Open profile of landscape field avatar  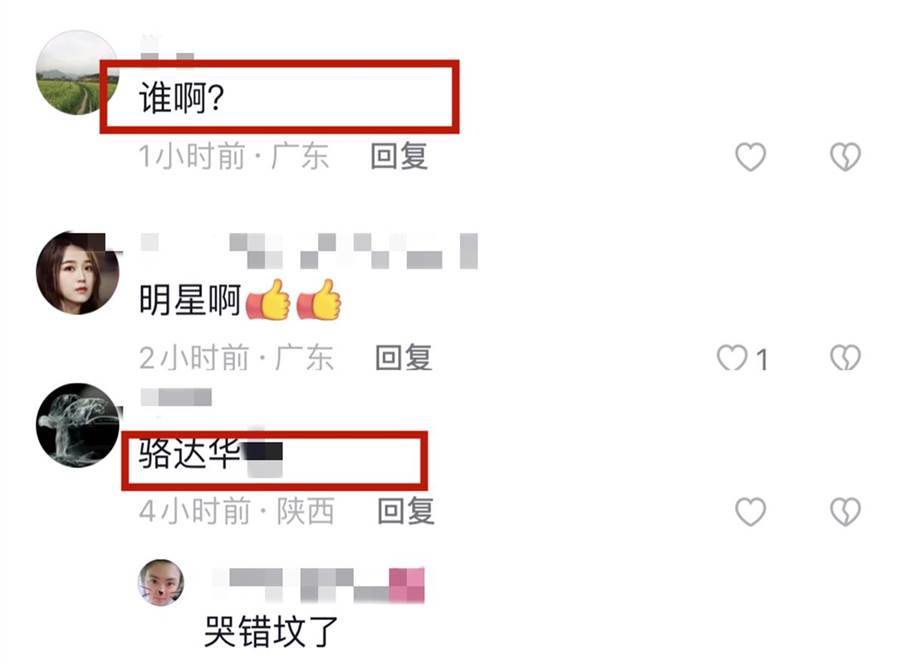click(77, 73)
